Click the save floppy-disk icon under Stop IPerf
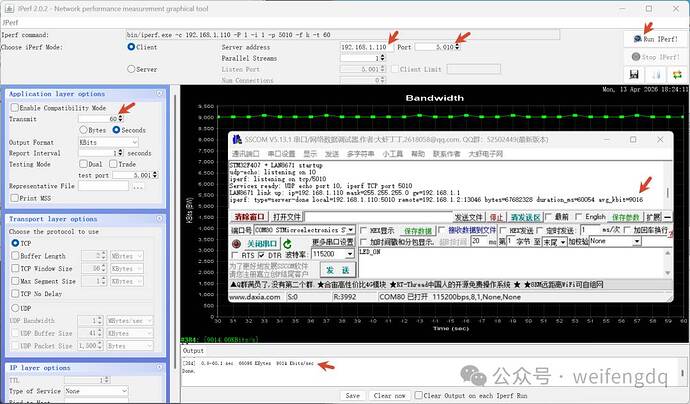The height and width of the screenshot is (404, 690). point(634,74)
